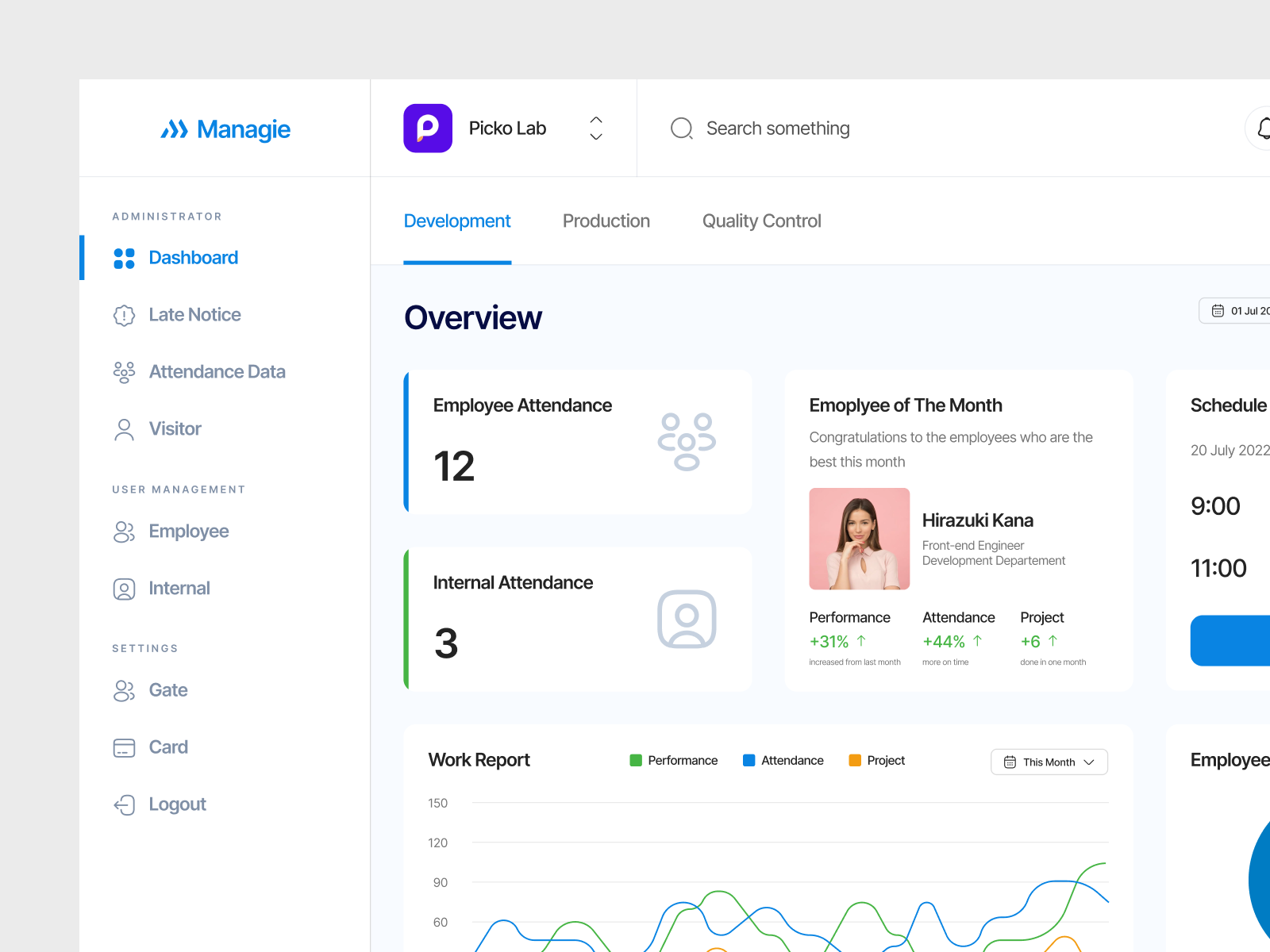Click the Managie brand name
The width and height of the screenshot is (1270, 952).
(244, 129)
